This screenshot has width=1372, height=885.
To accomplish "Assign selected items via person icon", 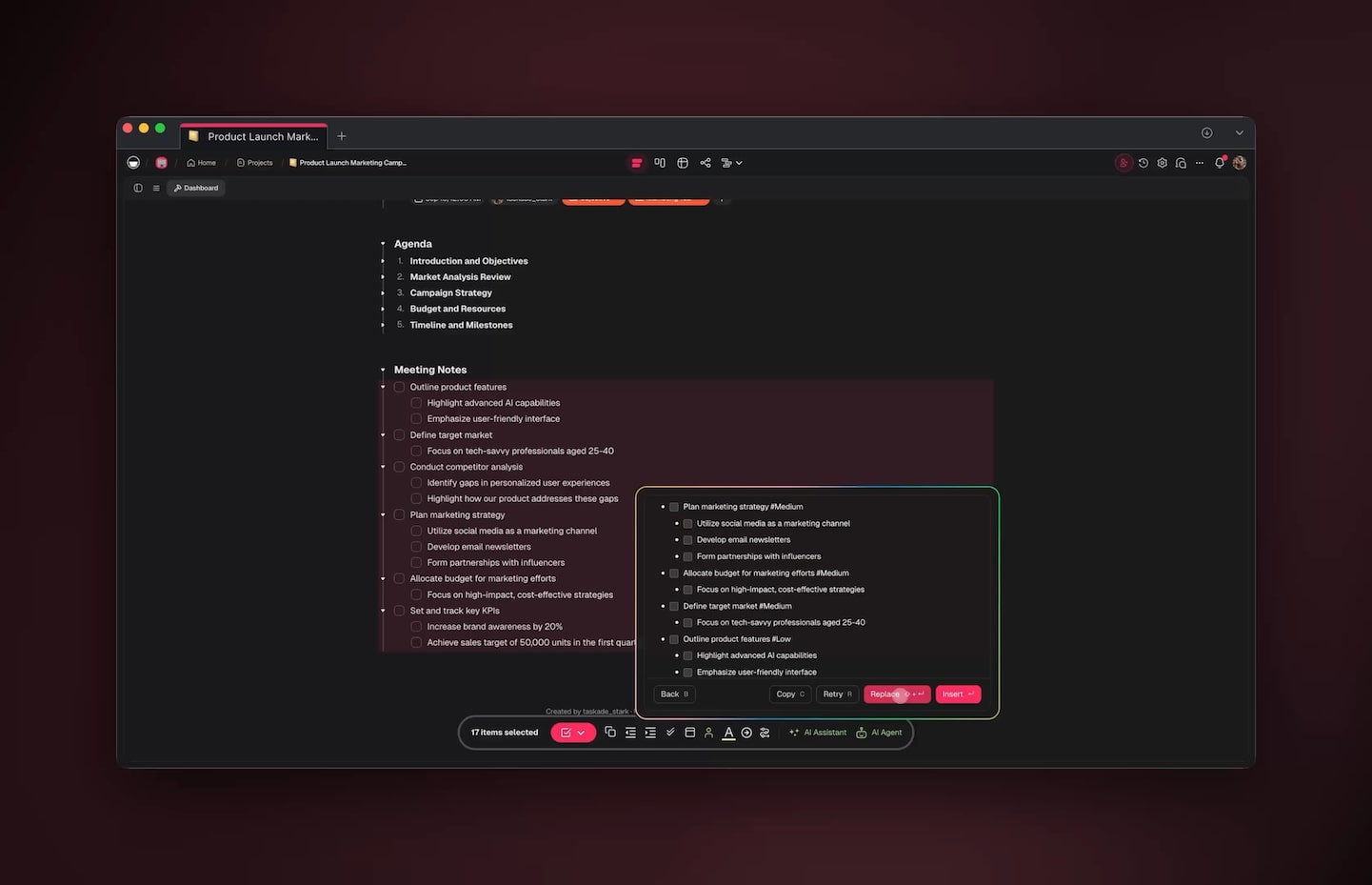I will coord(708,733).
